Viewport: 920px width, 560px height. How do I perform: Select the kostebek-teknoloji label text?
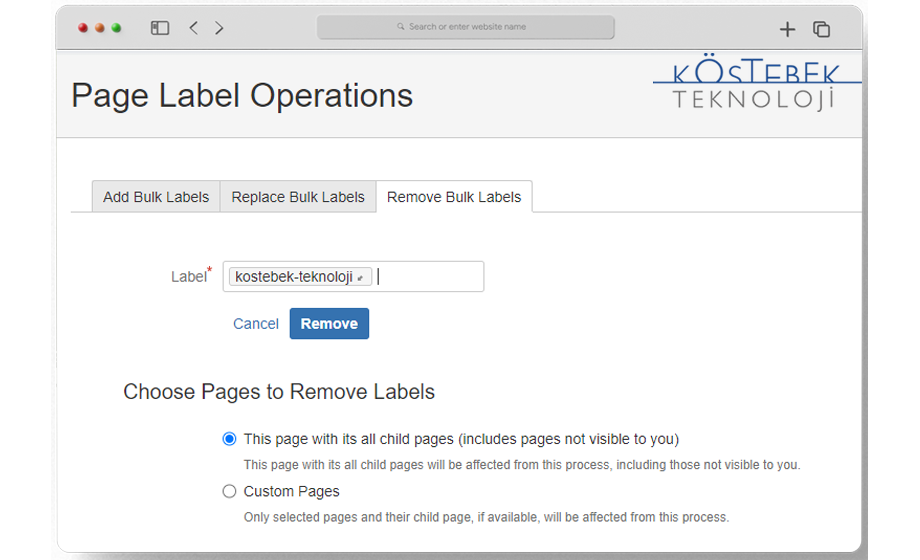[294, 276]
